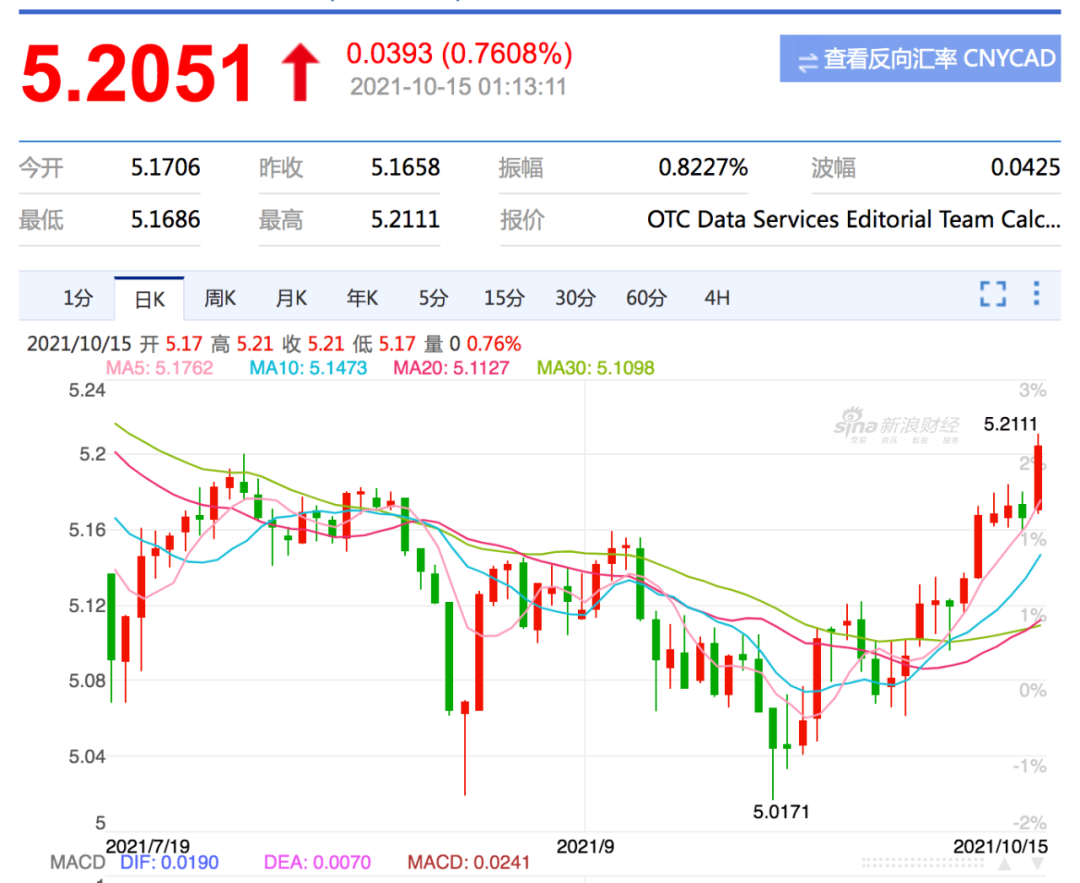This screenshot has height=883, width=1080.
Task: Click the red up arrow beside 5.2051
Action: (x=300, y=72)
